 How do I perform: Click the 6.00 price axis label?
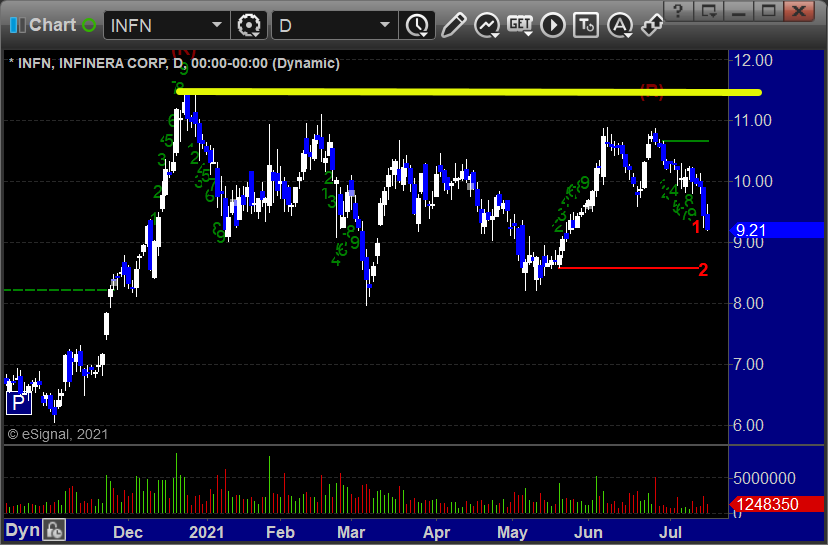[748, 425]
